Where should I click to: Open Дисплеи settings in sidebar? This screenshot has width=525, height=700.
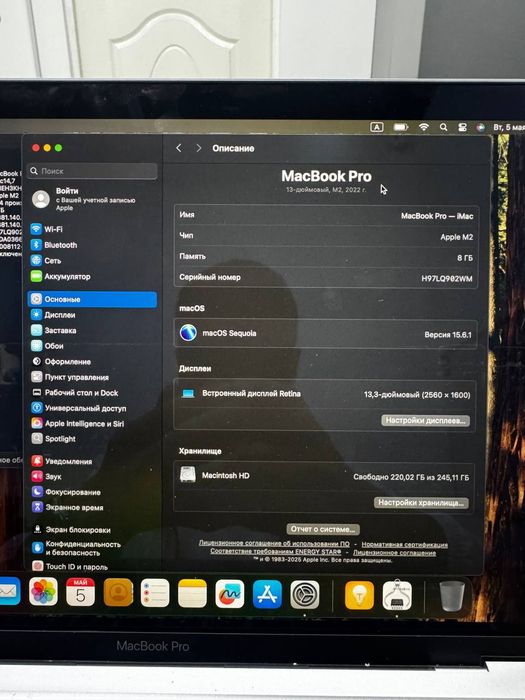(x=60, y=315)
